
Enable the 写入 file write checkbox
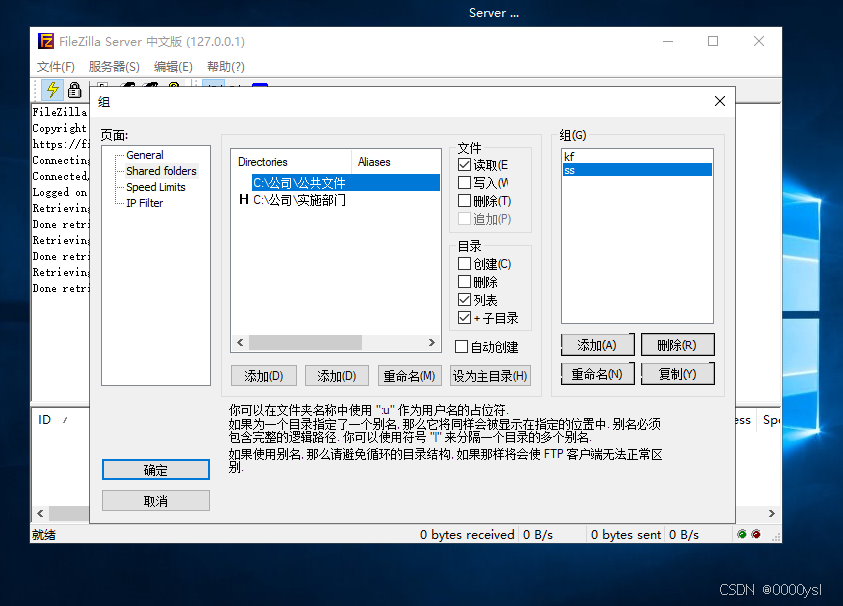tap(465, 183)
